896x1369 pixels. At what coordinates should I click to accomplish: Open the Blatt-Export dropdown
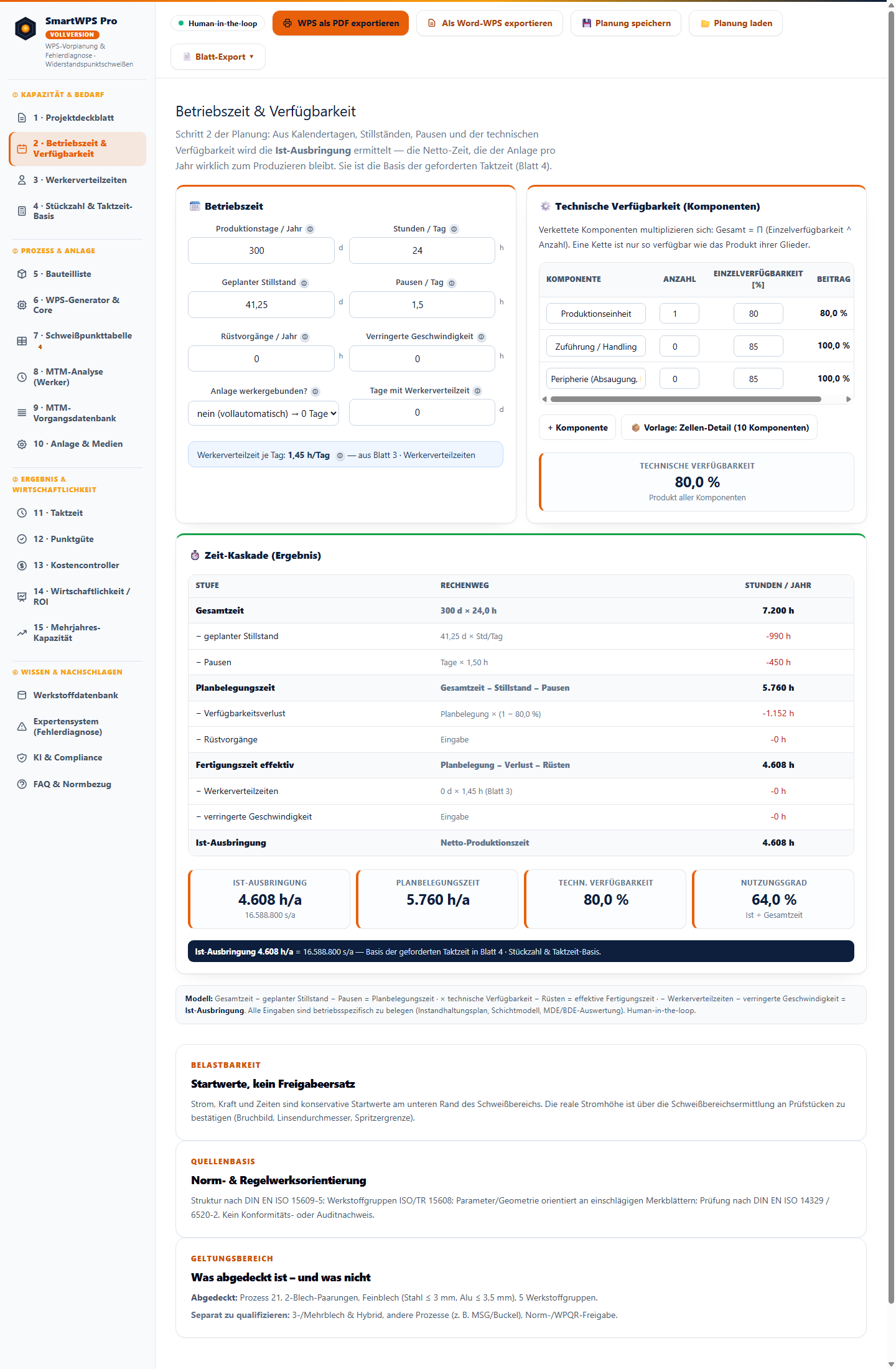click(218, 57)
